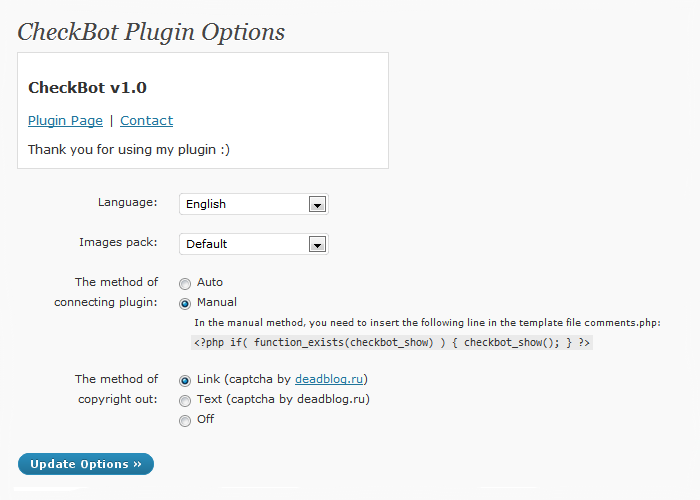Choose the Link copyright radio button
The width and height of the screenshot is (700, 500).
(x=185, y=380)
